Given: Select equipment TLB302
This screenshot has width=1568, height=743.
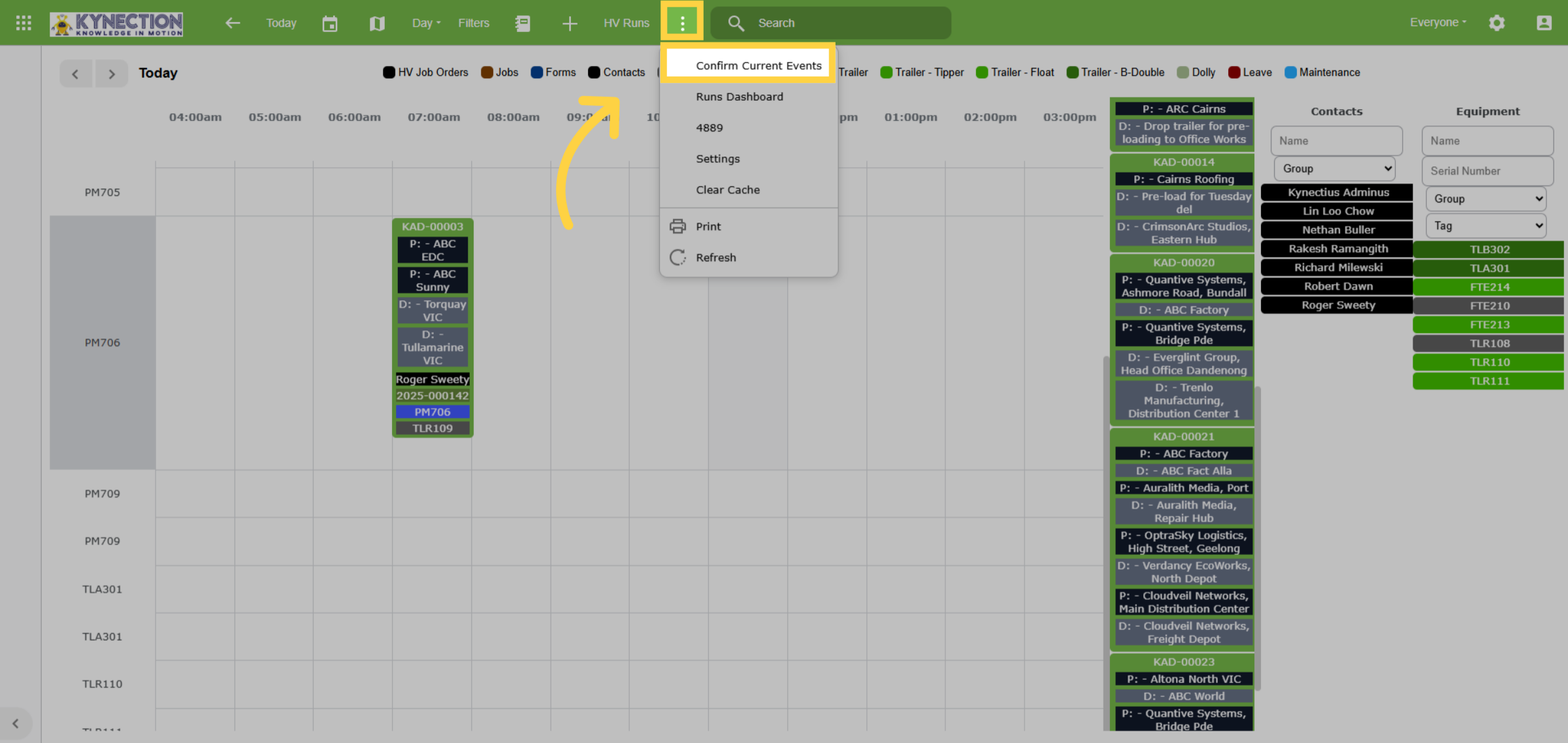Looking at the screenshot, I should pos(1489,249).
